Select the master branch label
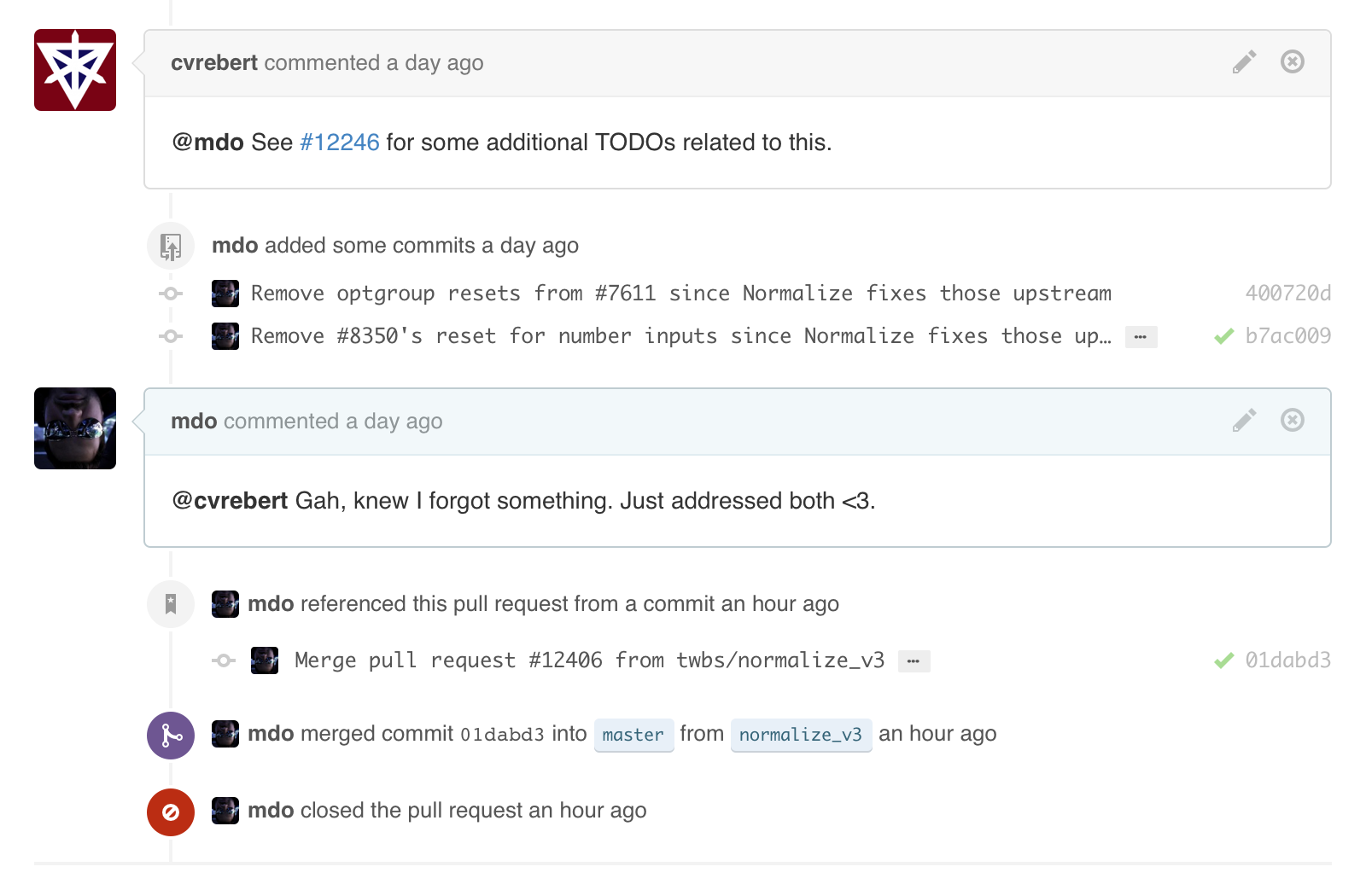 (633, 735)
